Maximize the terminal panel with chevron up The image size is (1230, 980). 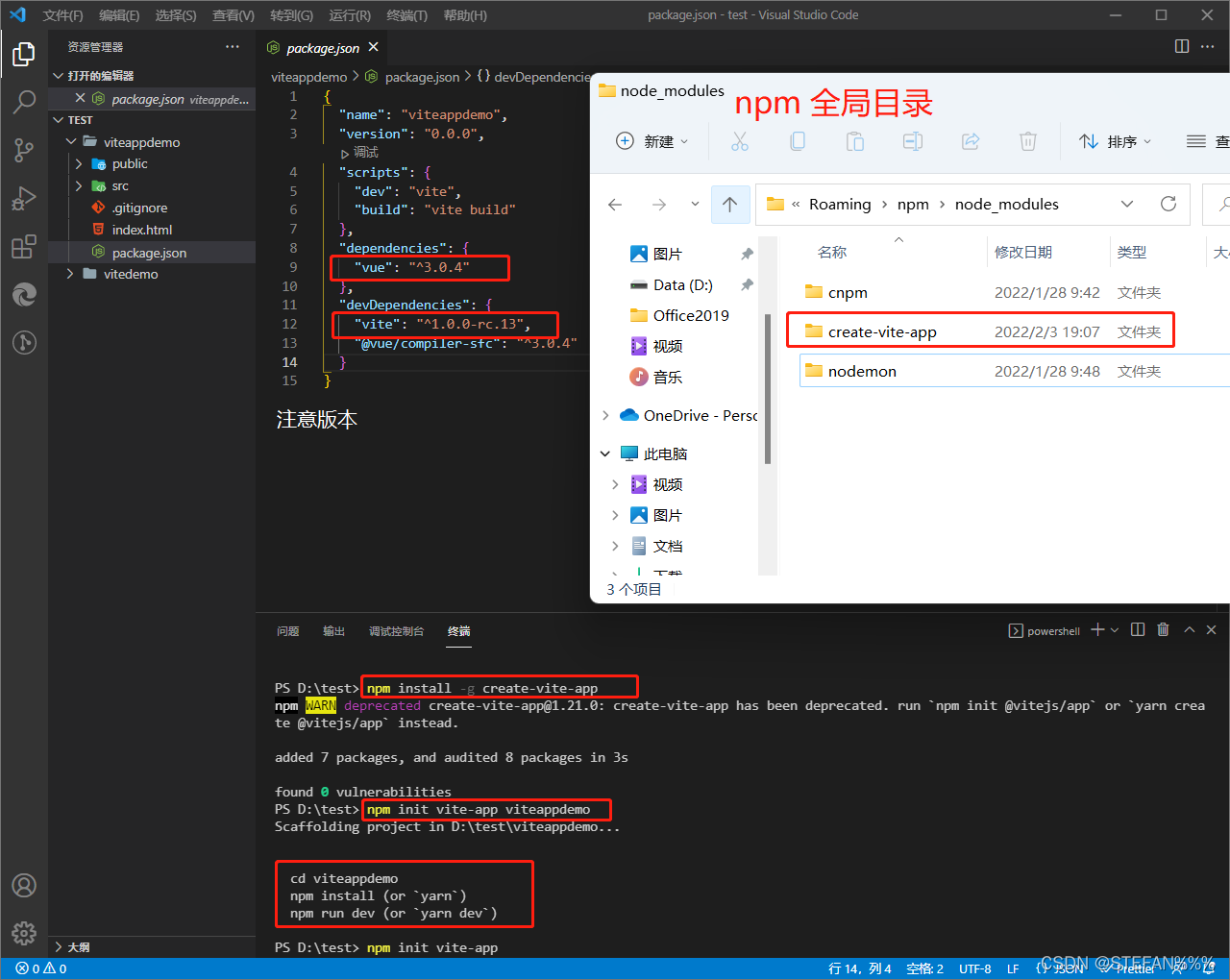[1189, 629]
